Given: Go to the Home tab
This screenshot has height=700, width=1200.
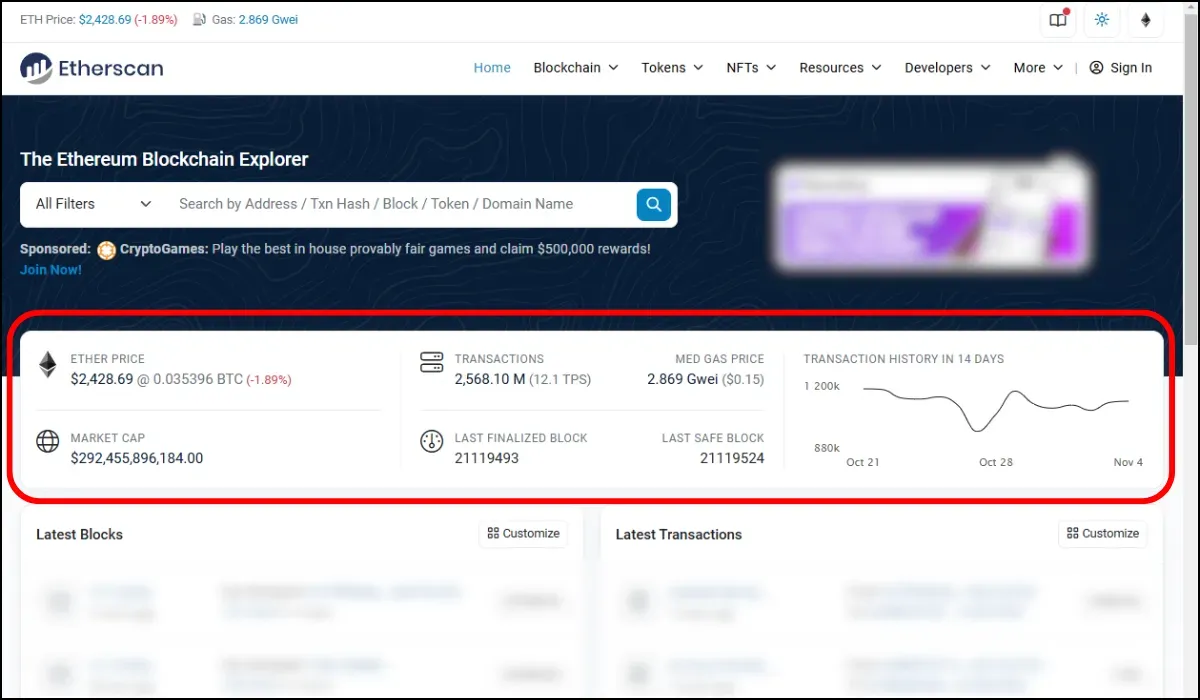Looking at the screenshot, I should tap(492, 68).
